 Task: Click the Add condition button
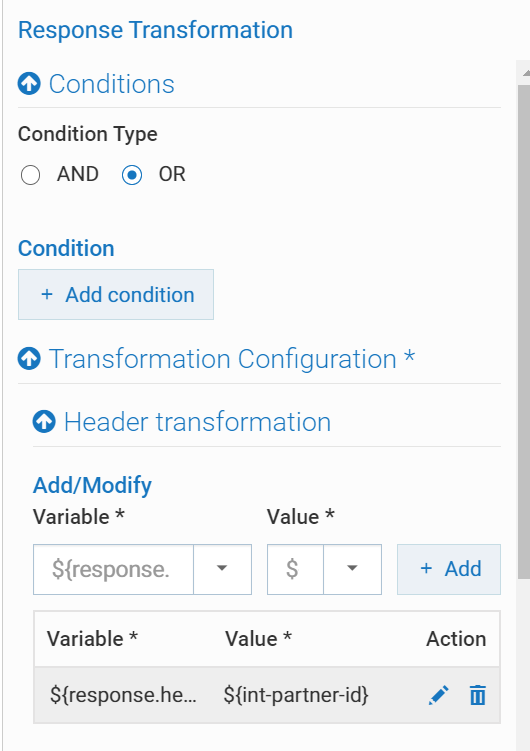pyautogui.click(x=116, y=295)
